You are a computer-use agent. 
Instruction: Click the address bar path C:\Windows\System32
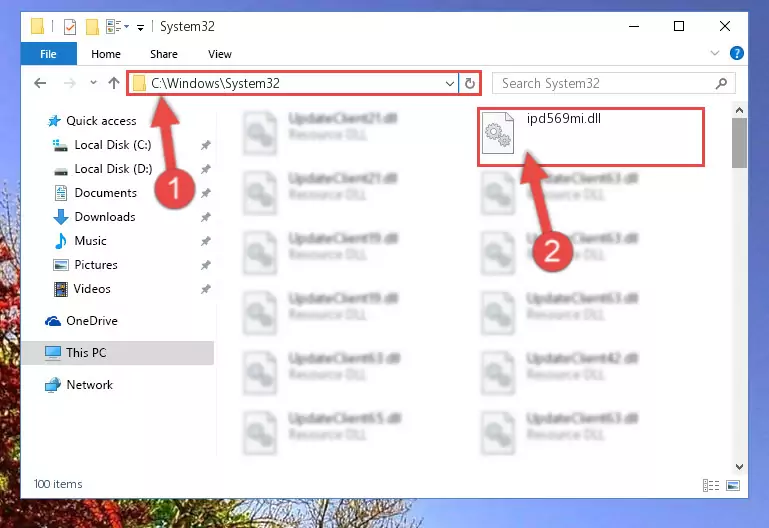(x=215, y=83)
